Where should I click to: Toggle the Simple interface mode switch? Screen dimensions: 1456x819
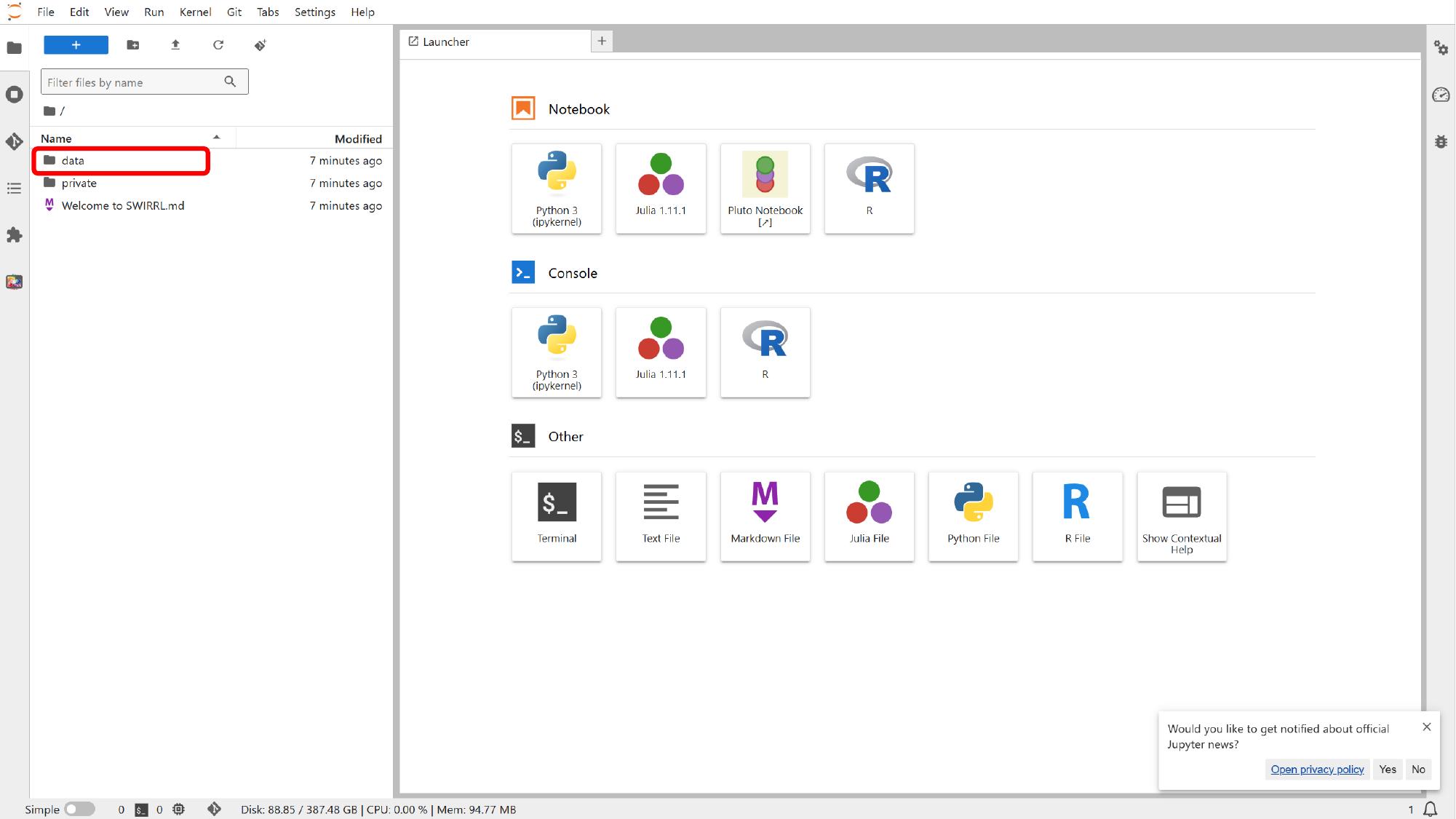coord(79,809)
